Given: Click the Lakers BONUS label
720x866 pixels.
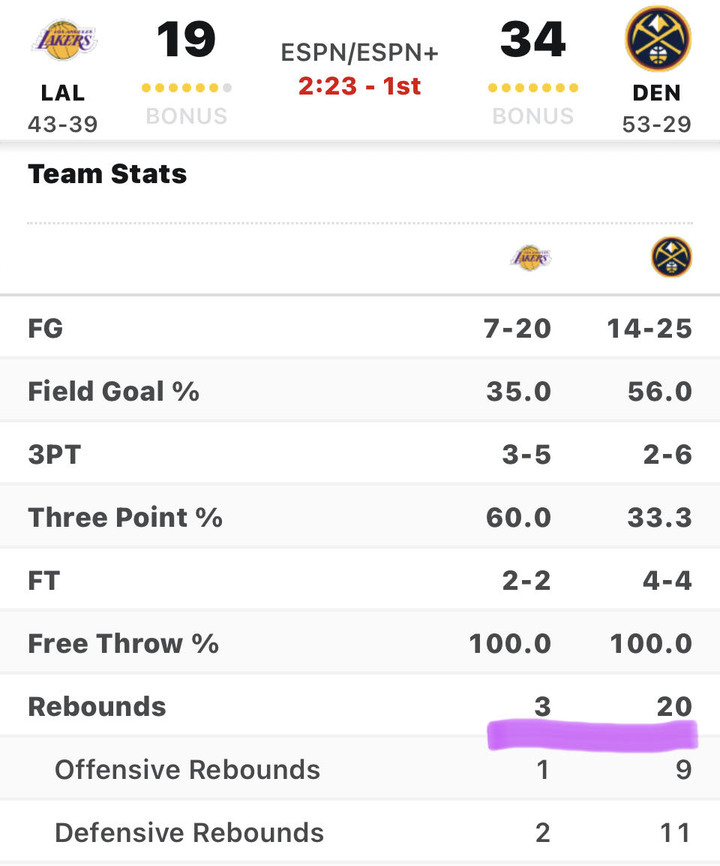Looking at the screenshot, I should [x=187, y=116].
